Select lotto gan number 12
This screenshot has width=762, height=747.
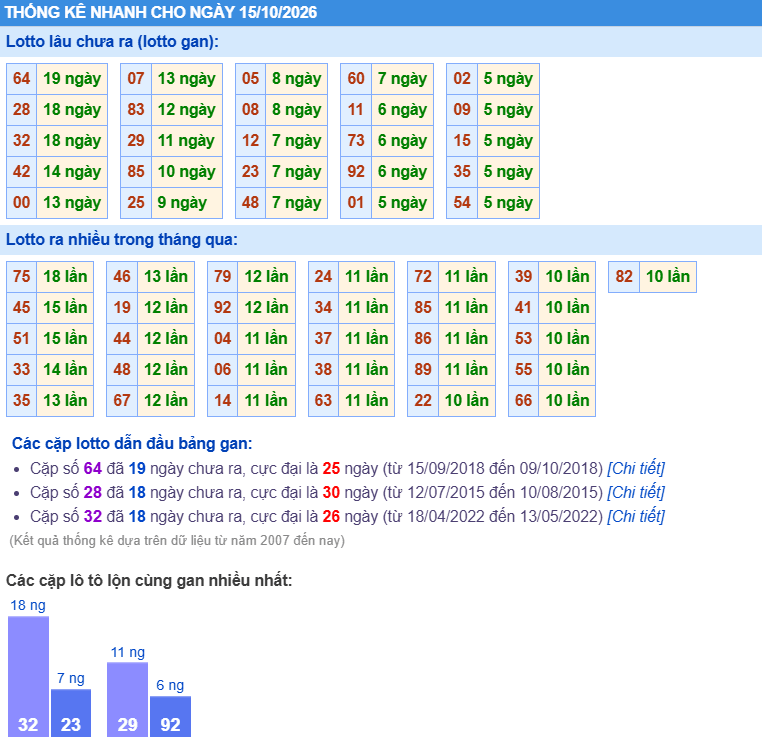pos(250,141)
